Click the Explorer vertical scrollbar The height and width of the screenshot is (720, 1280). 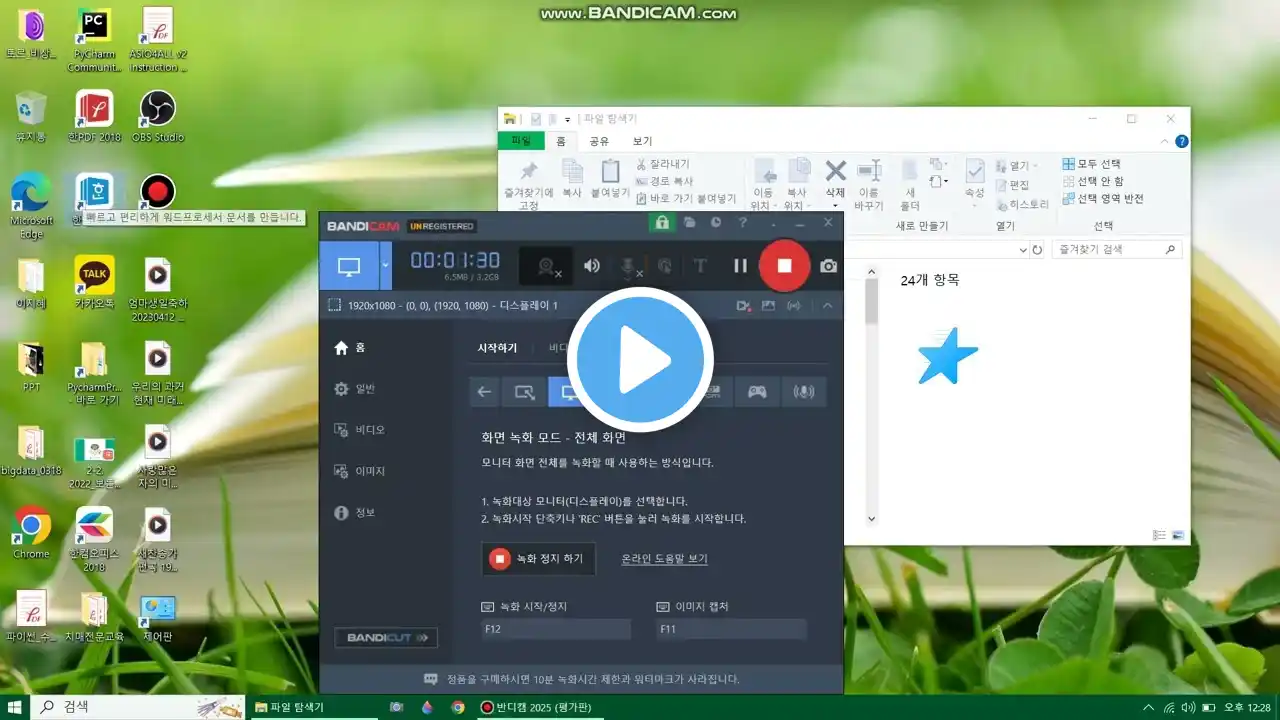[871, 394]
